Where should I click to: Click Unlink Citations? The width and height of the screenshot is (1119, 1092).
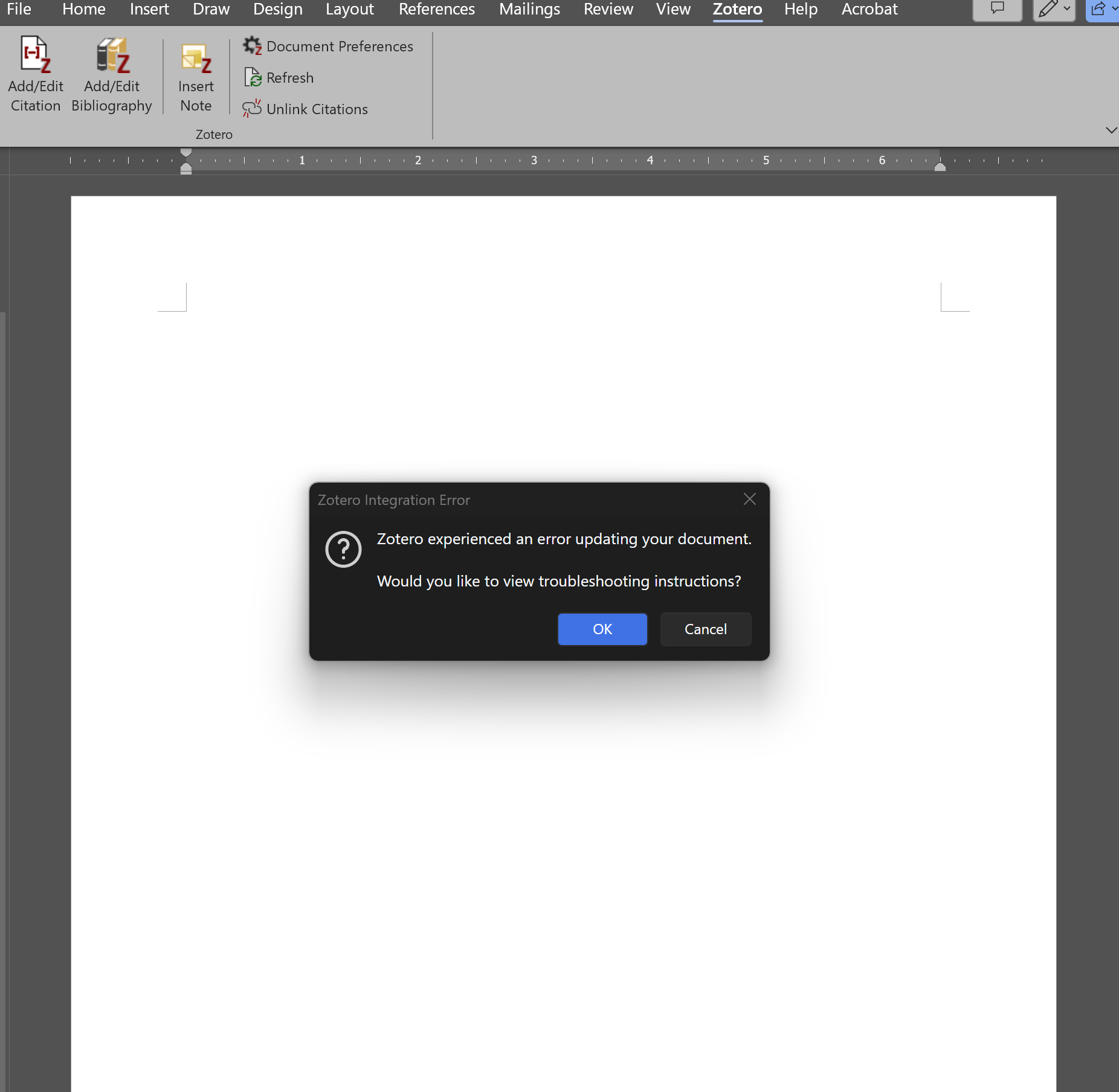(305, 109)
